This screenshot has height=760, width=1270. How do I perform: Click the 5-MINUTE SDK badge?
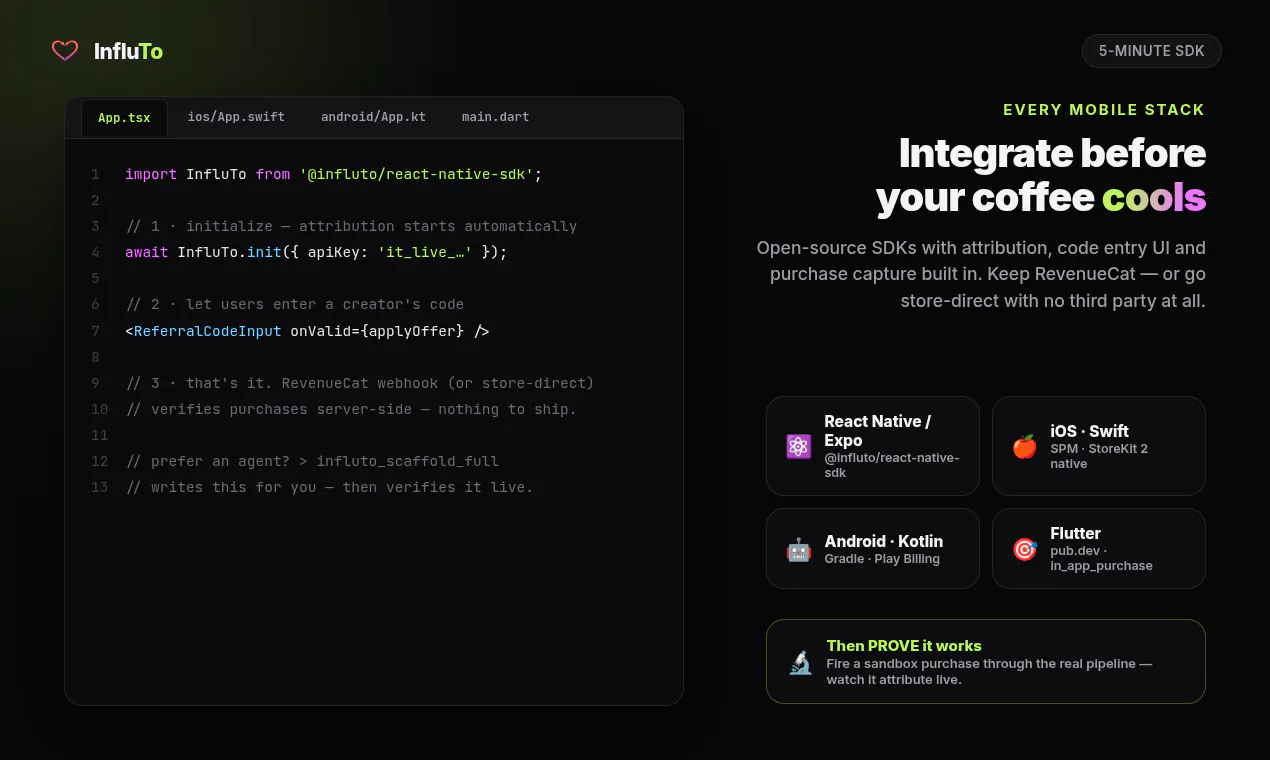point(1151,51)
